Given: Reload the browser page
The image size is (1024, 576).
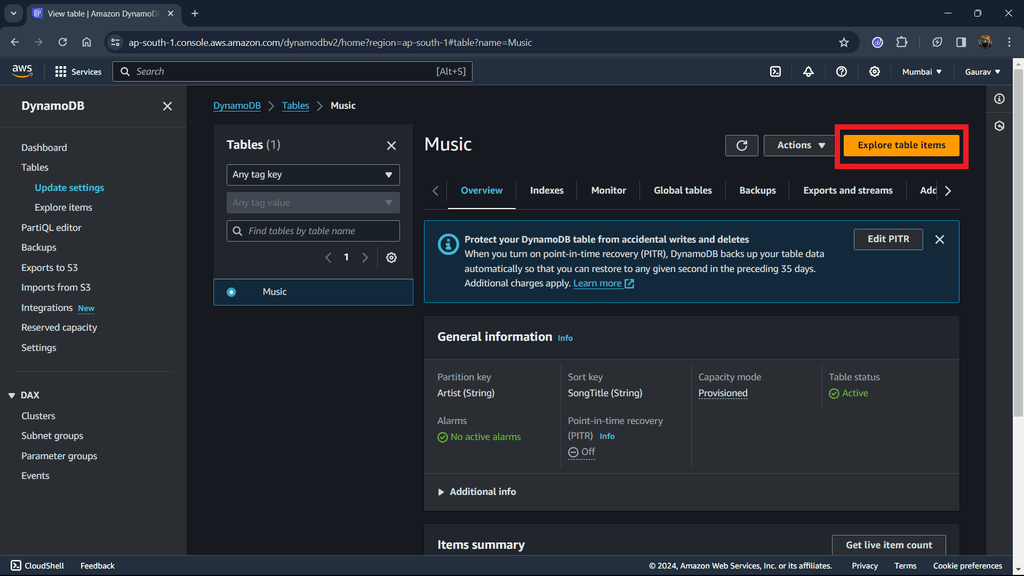Looking at the screenshot, I should pos(63,42).
